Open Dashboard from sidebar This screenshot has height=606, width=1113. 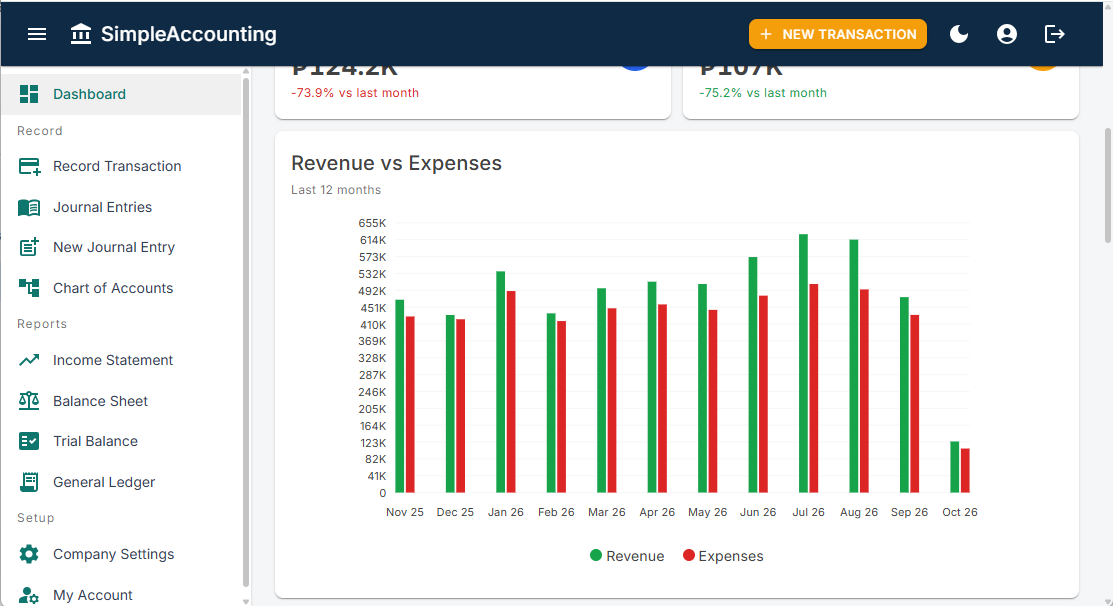[121, 94]
